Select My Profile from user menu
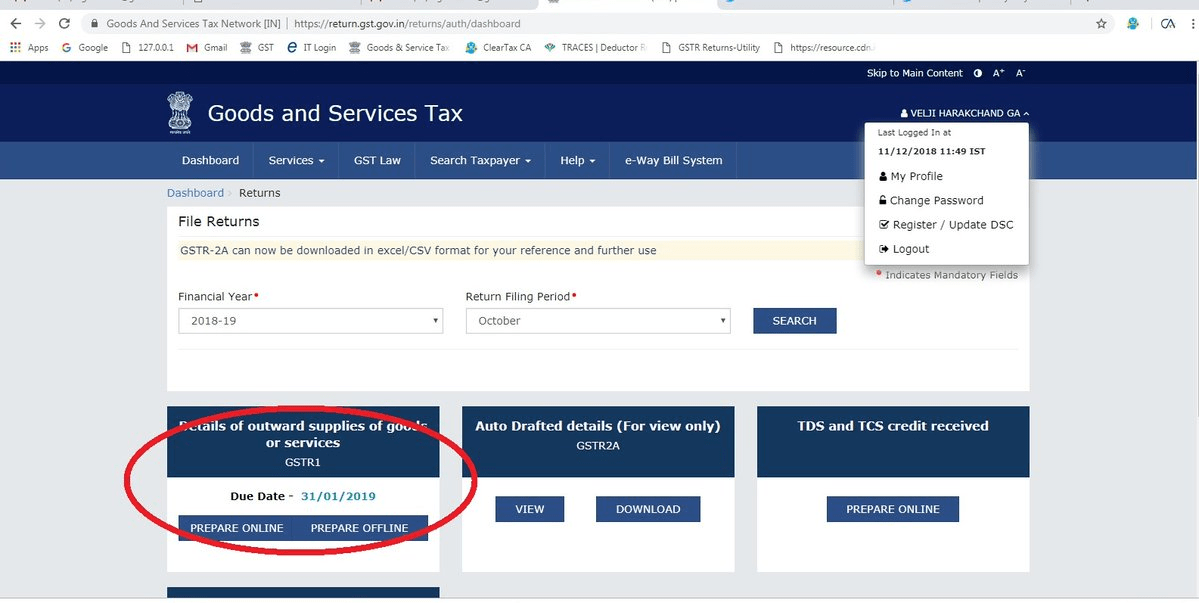Image resolution: width=1199 pixels, height=603 pixels. click(916, 176)
